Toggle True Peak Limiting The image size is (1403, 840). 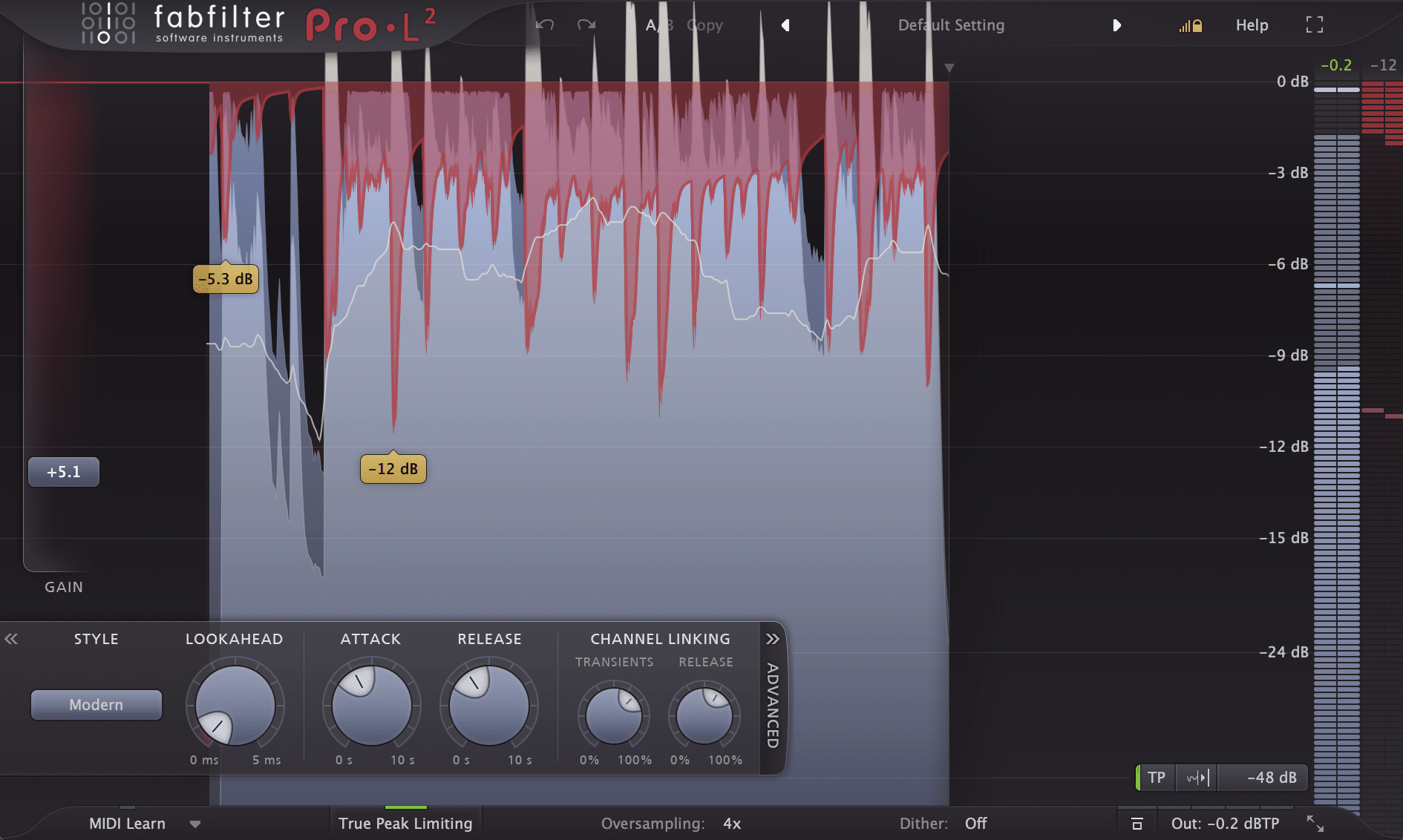405,824
